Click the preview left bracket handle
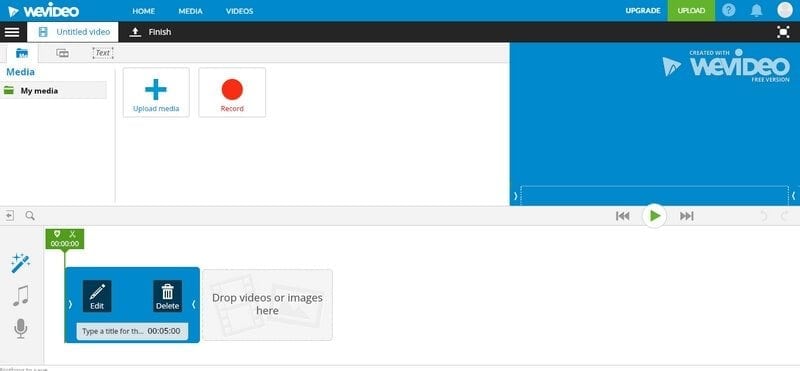Viewport: 800px width, 371px height. coord(515,195)
